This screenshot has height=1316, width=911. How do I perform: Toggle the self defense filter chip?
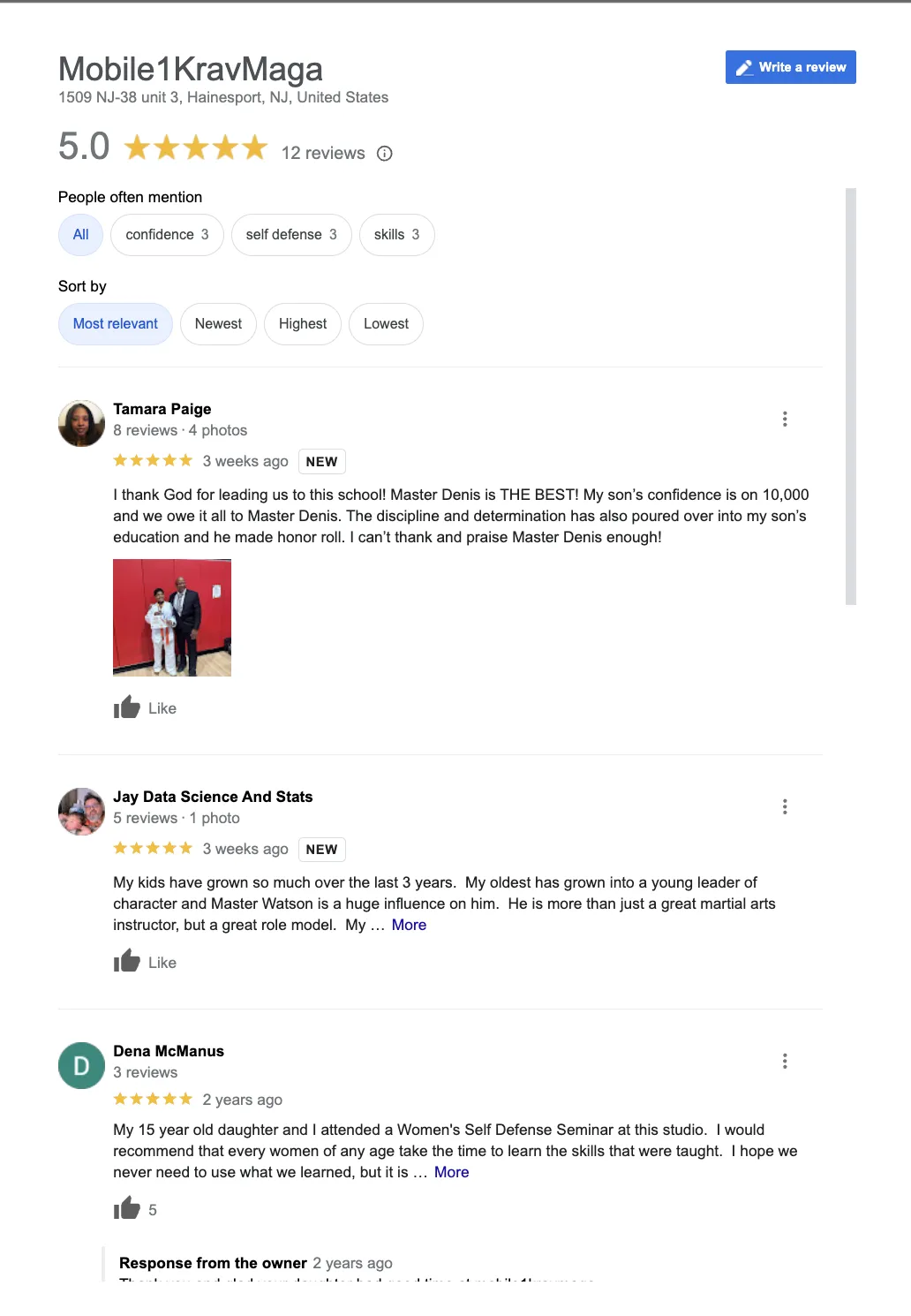[291, 235]
